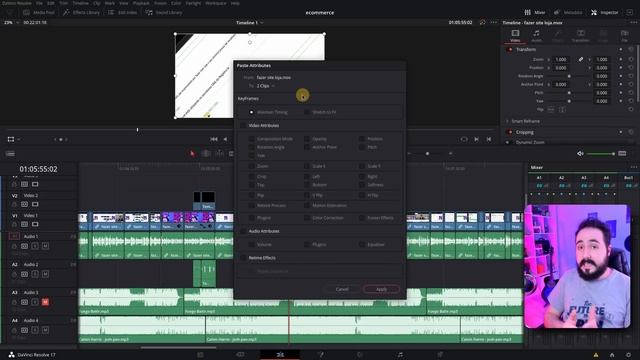Open the Fairlight page music-note icon

400,355
